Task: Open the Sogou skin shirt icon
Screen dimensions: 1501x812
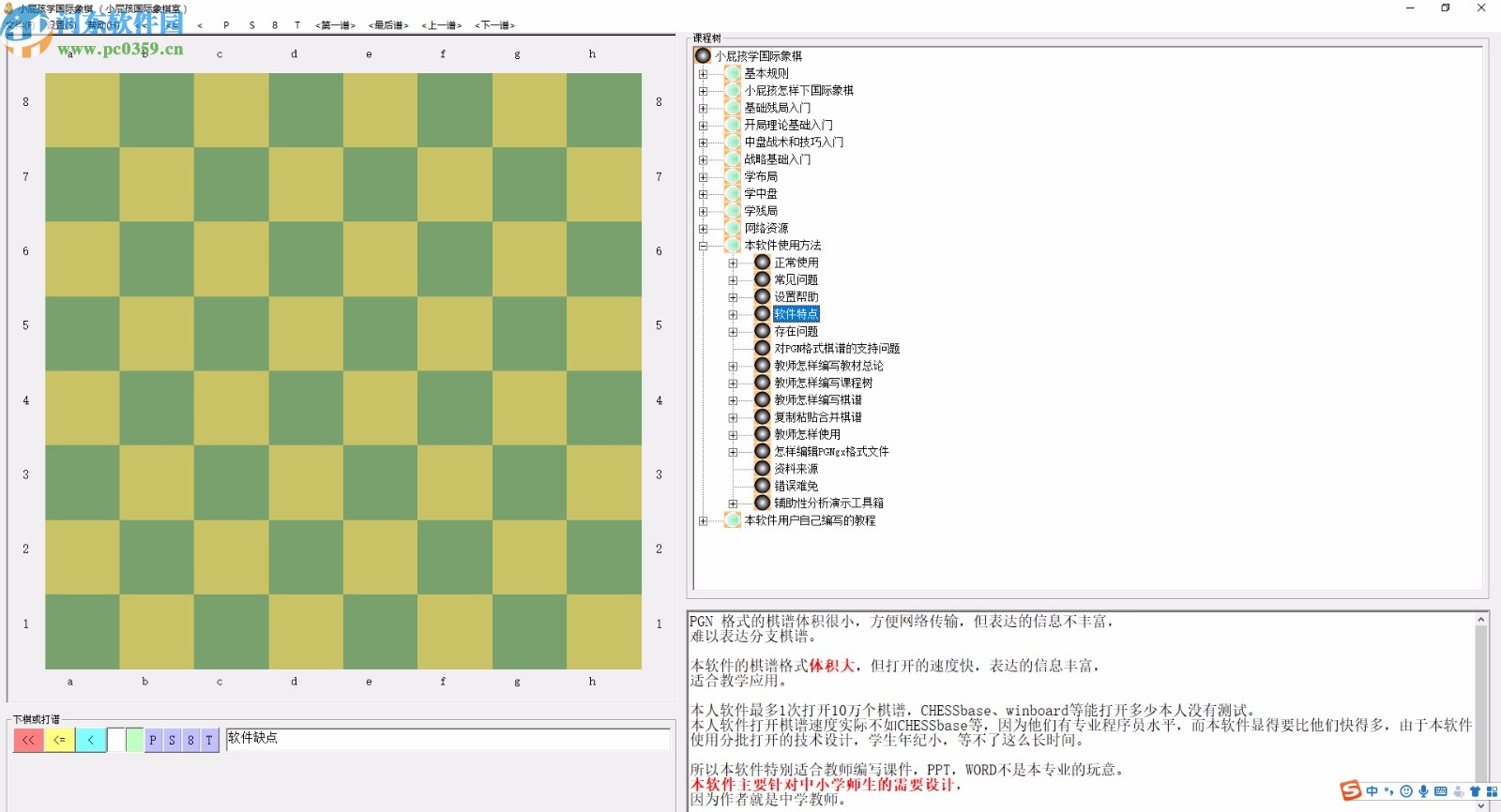Action: click(x=1475, y=791)
